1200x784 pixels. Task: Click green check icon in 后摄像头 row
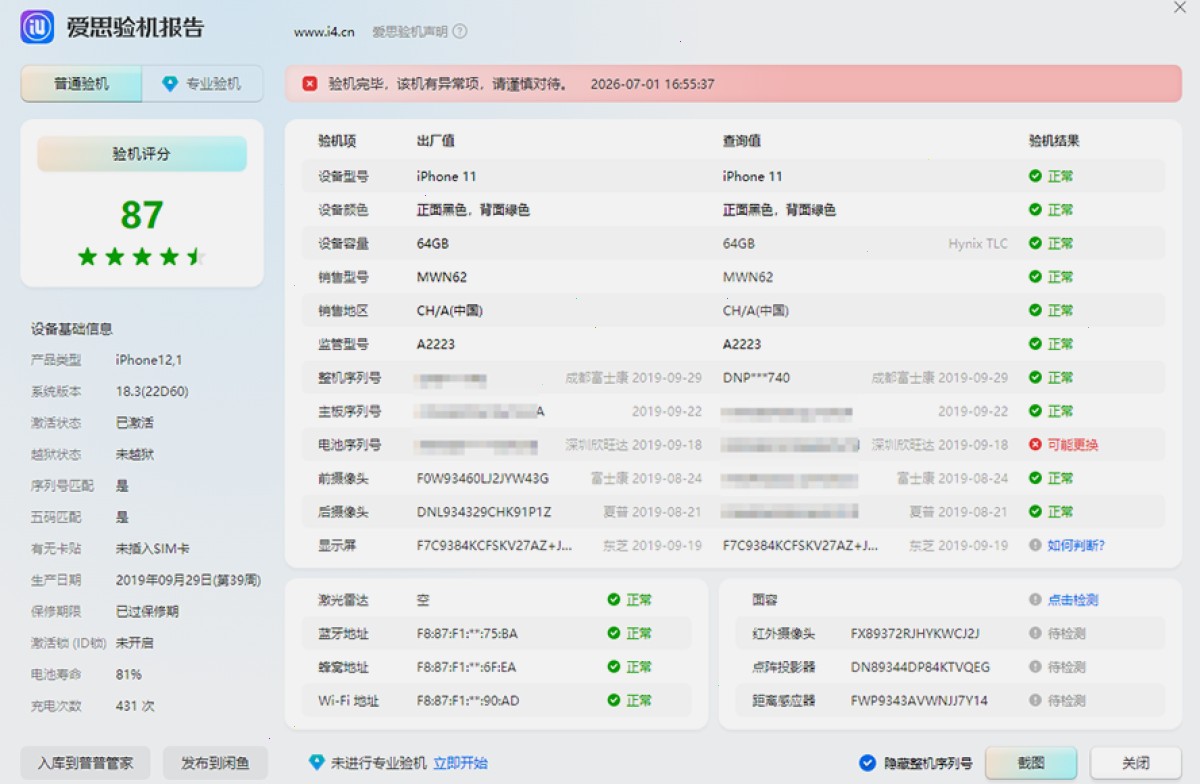(x=1035, y=512)
